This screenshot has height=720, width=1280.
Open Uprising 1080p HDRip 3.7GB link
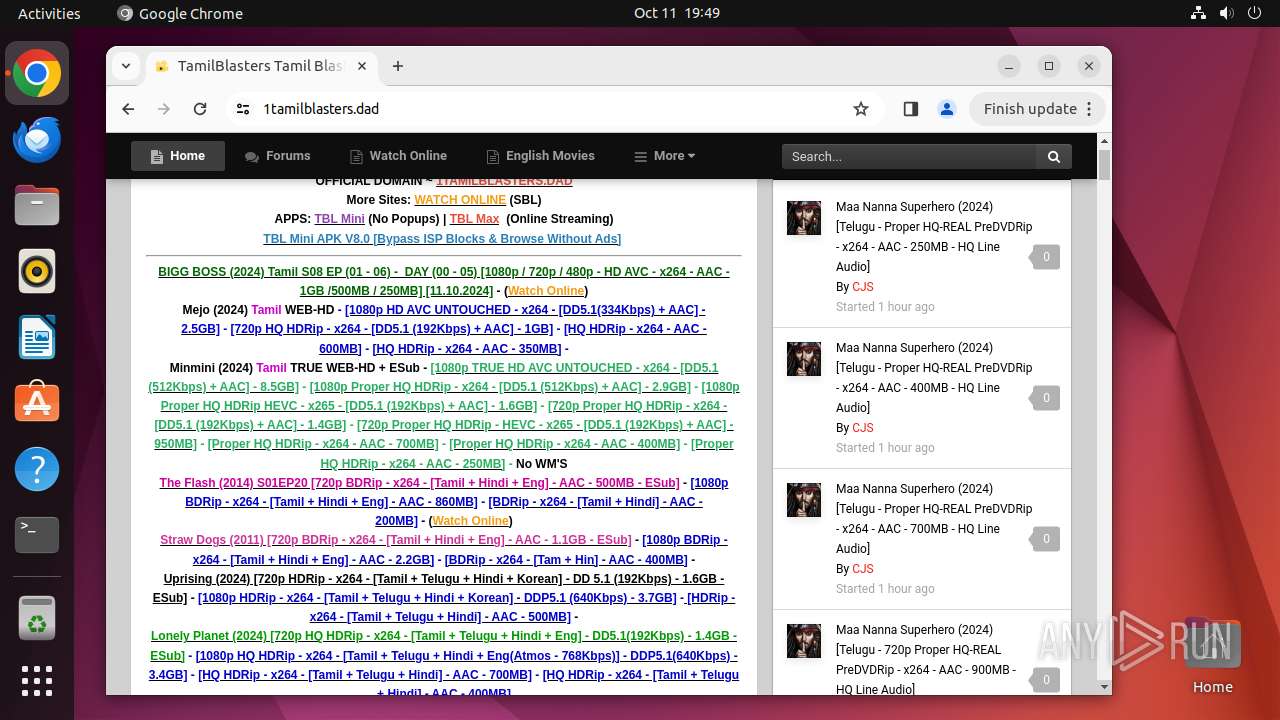pos(437,598)
